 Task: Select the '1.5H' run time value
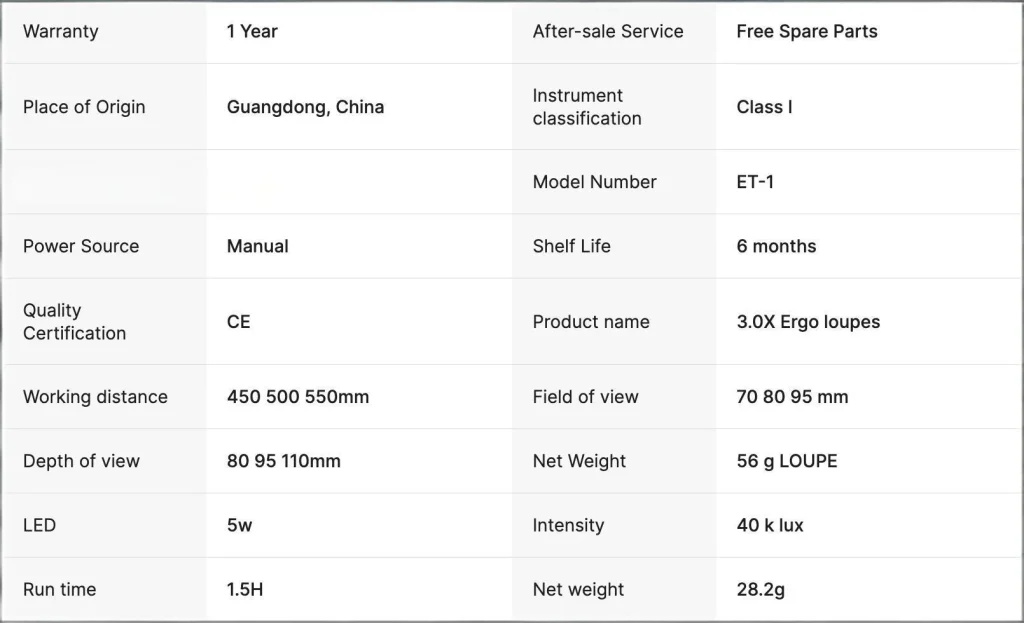coord(245,589)
